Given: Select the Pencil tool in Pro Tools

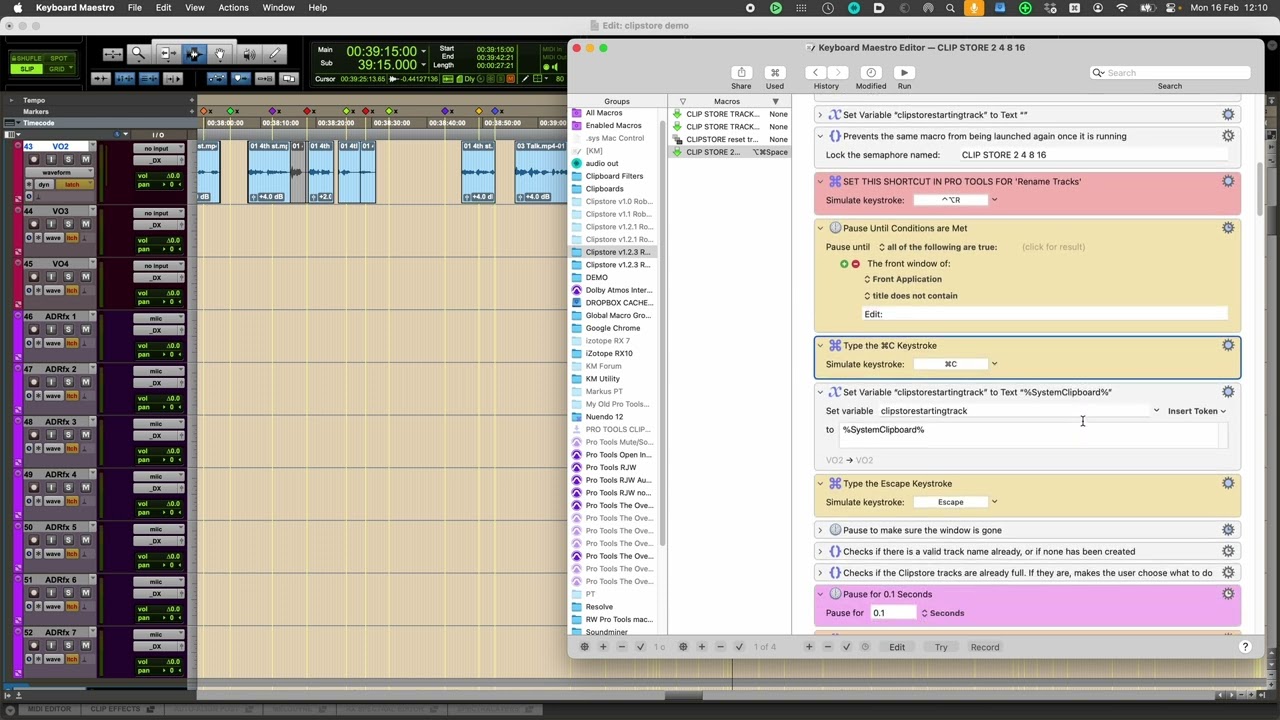Looking at the screenshot, I should point(274,54).
